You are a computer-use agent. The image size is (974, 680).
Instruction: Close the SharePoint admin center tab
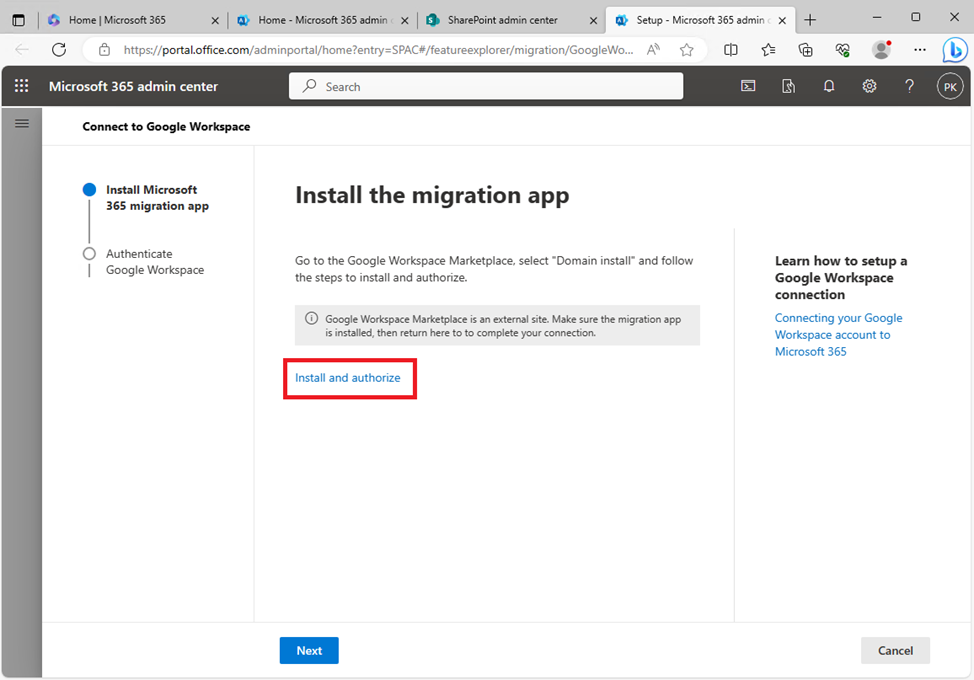593,20
